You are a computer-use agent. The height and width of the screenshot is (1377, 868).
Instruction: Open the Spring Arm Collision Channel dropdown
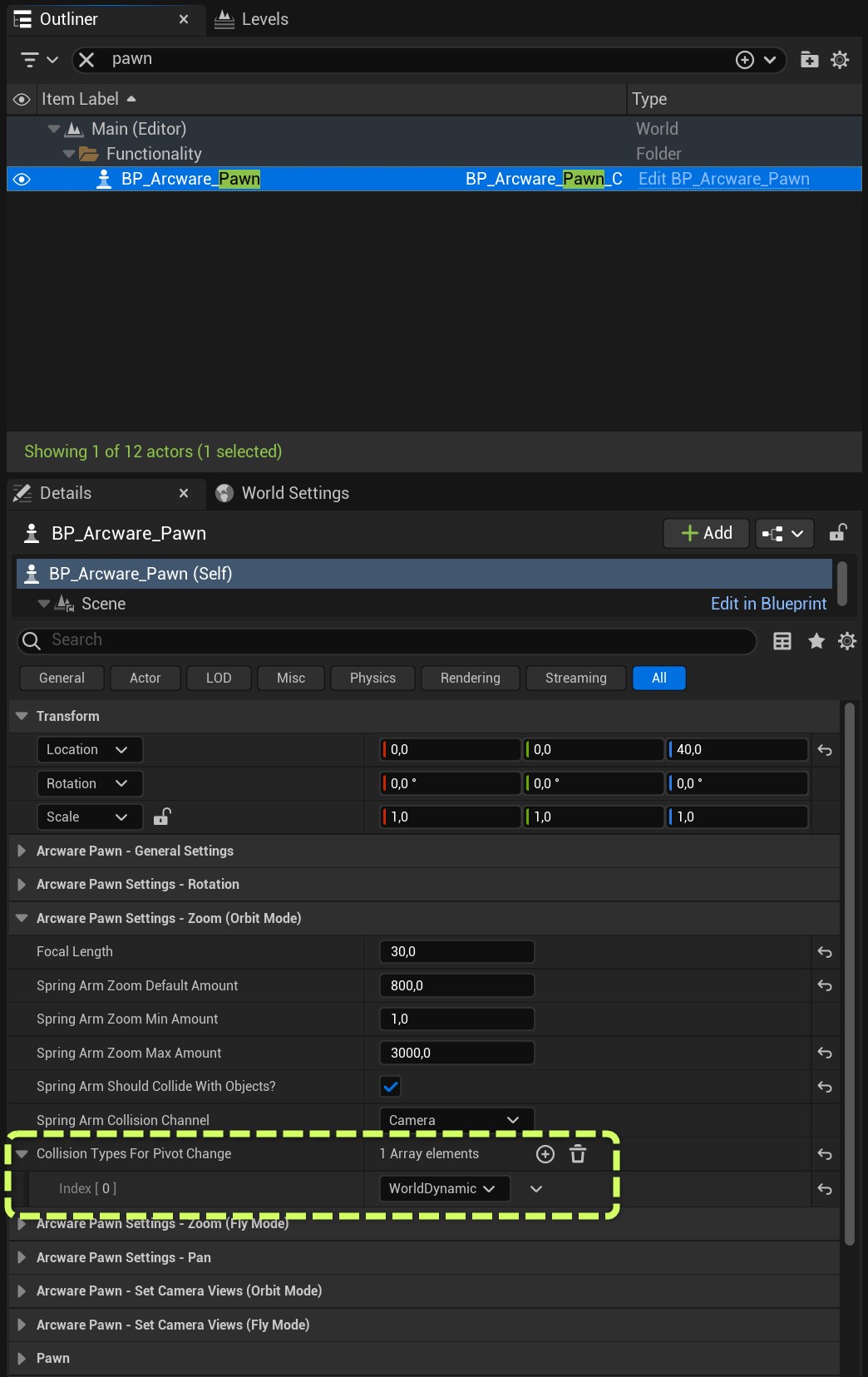click(x=456, y=1120)
